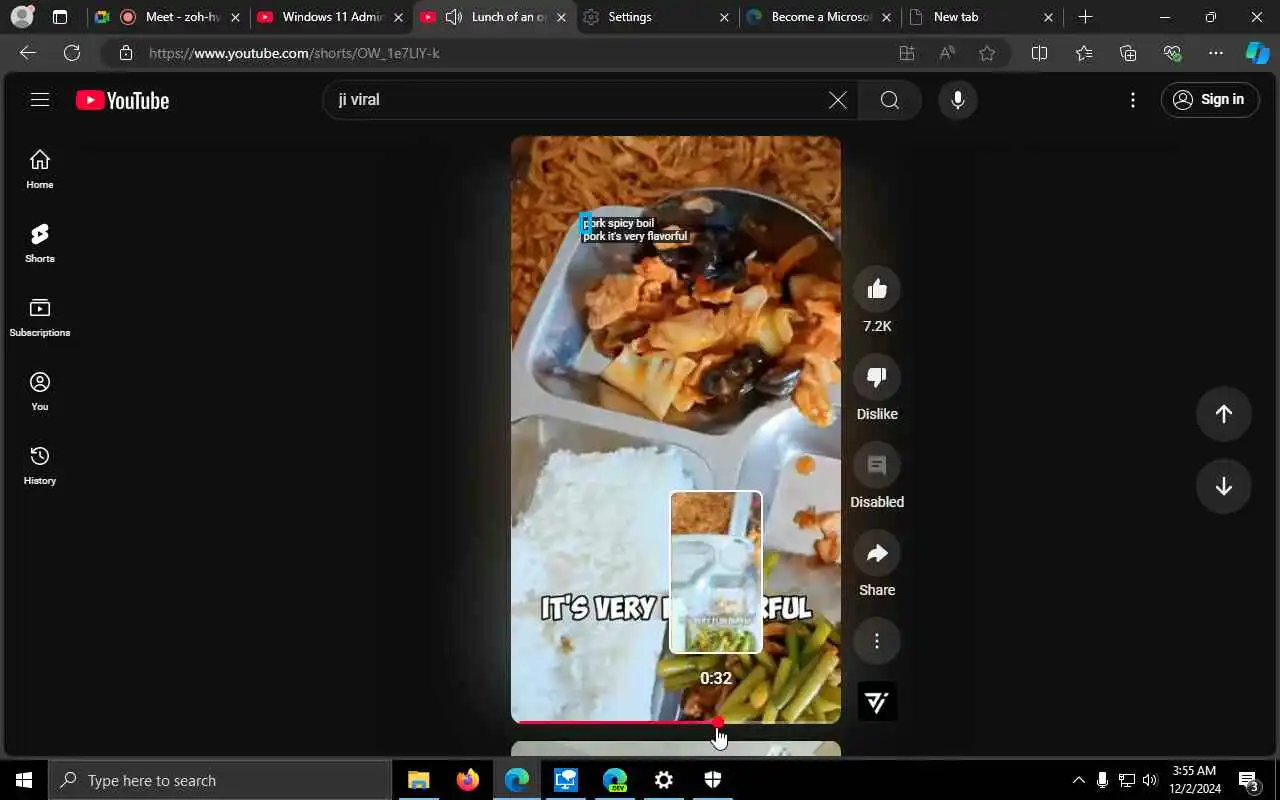Switch to the Settings tab
Viewport: 1280px width, 800px height.
click(x=655, y=17)
